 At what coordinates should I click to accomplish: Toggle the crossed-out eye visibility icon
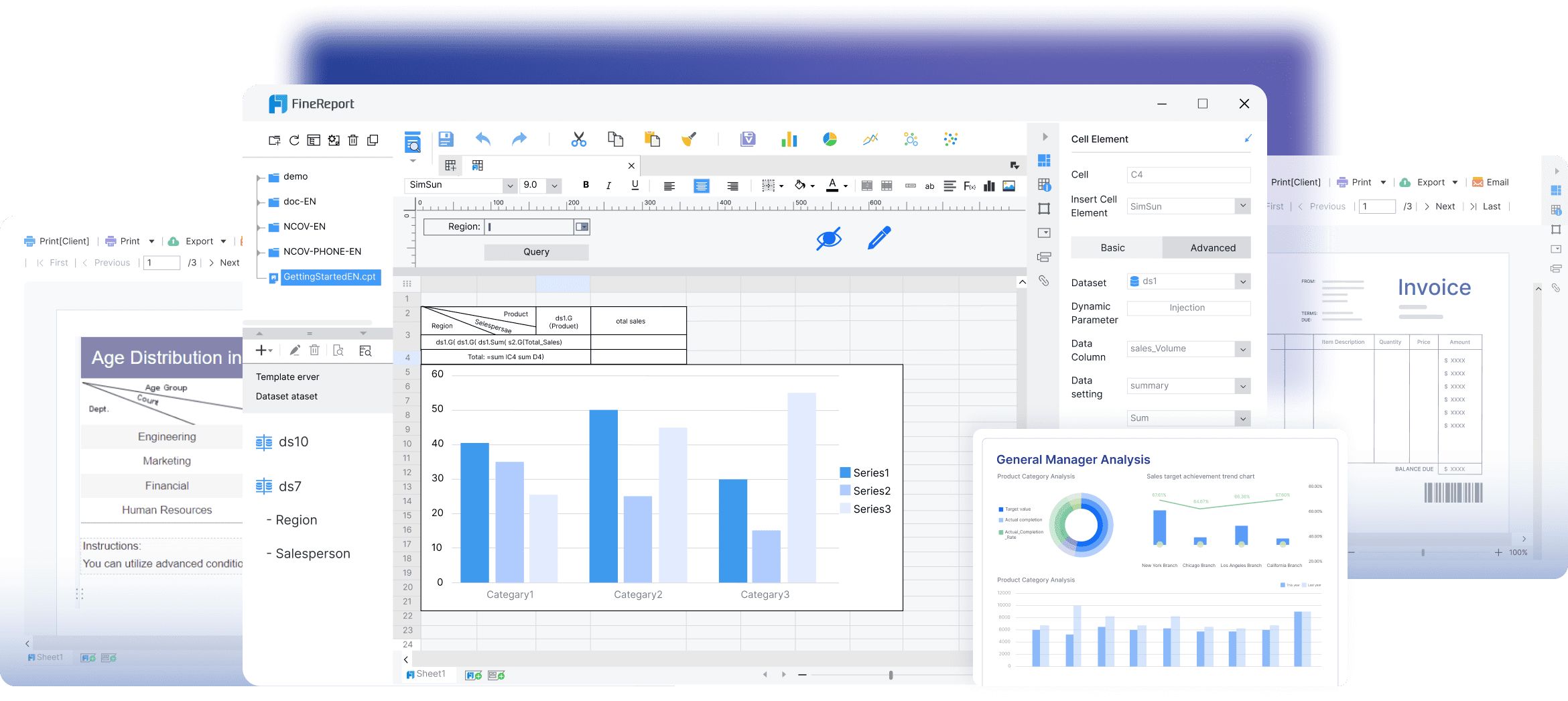[829, 239]
